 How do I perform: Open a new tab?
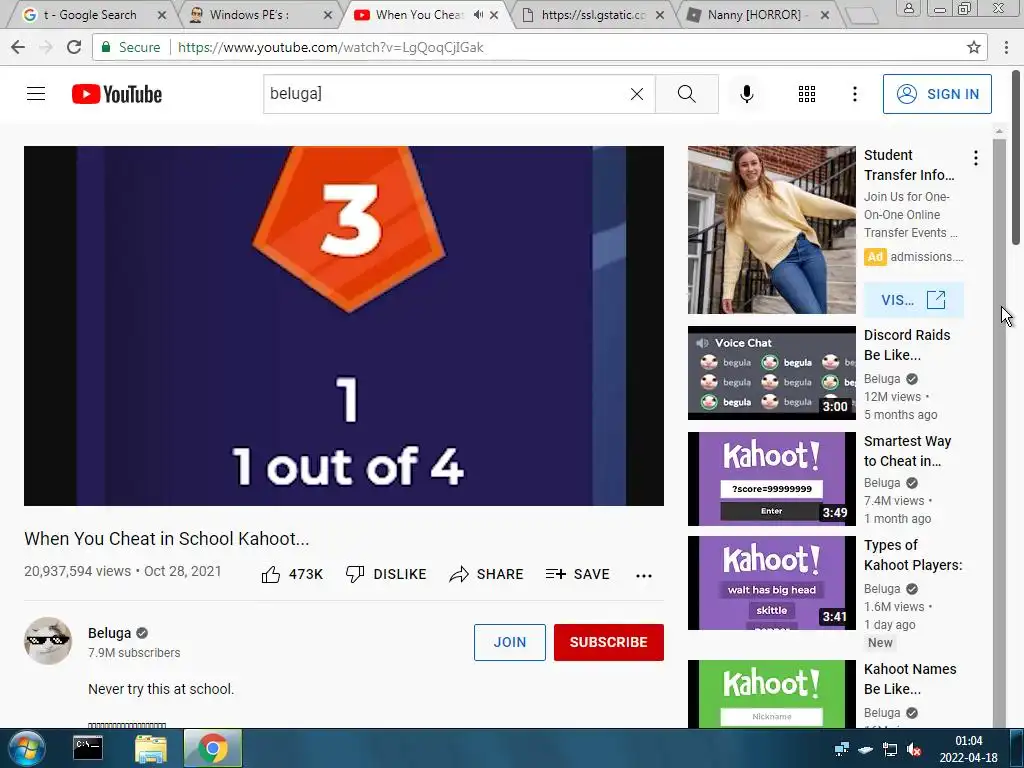click(x=862, y=16)
